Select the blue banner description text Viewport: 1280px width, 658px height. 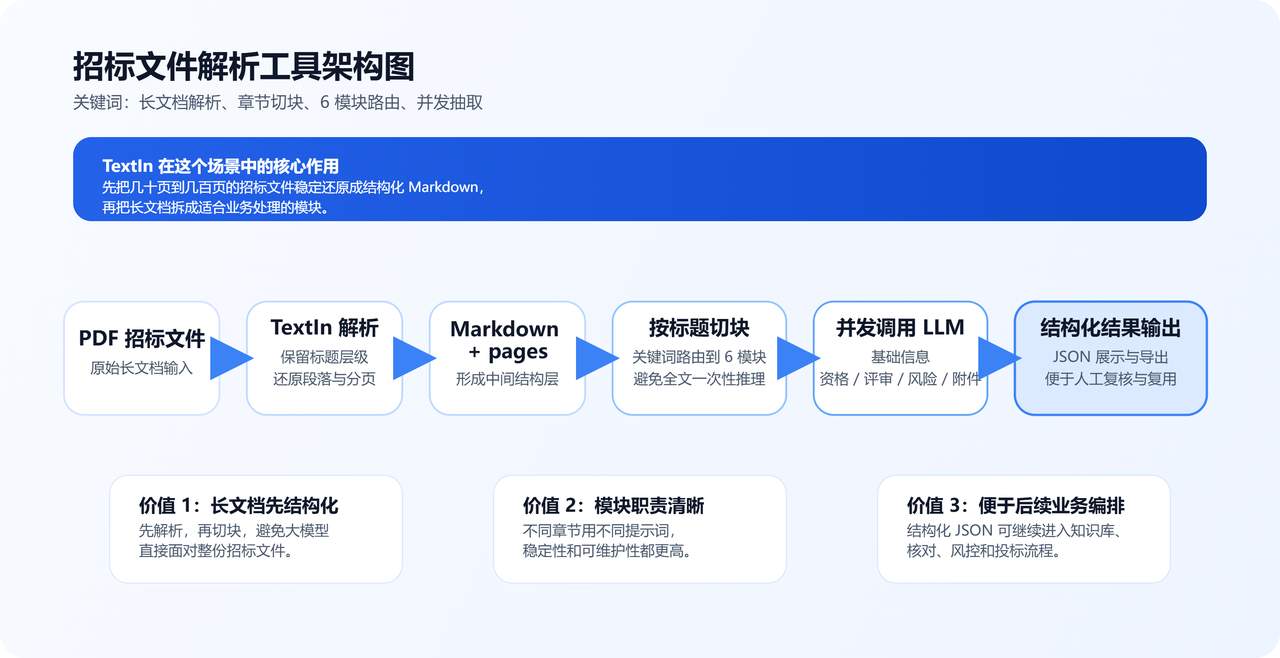click(293, 198)
